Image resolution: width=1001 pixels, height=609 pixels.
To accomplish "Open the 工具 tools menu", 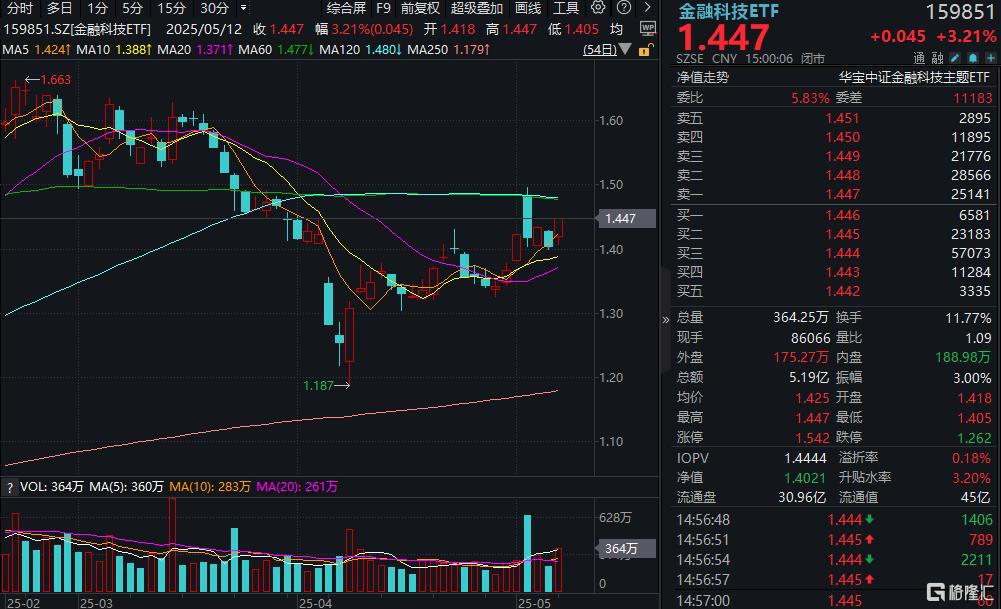I will click(566, 8).
